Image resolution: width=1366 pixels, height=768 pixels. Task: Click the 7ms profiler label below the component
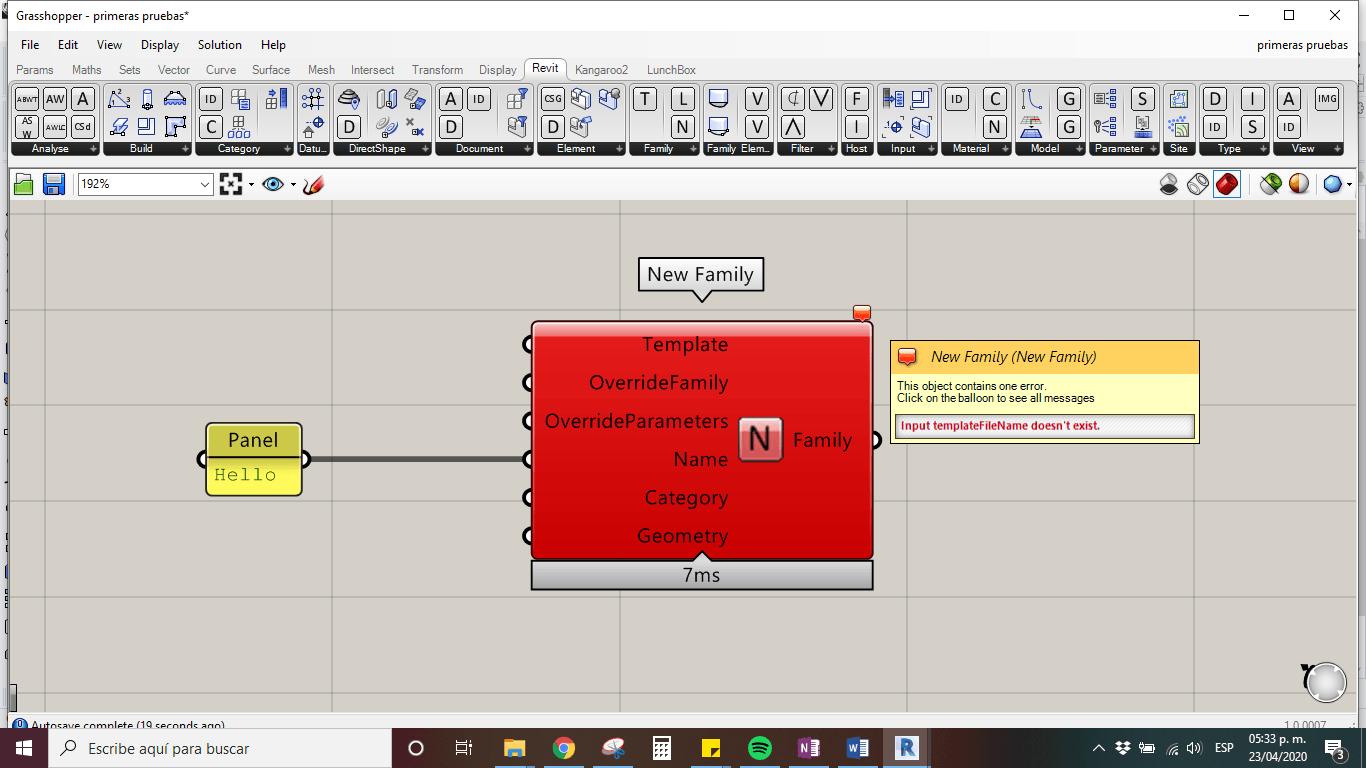point(702,575)
